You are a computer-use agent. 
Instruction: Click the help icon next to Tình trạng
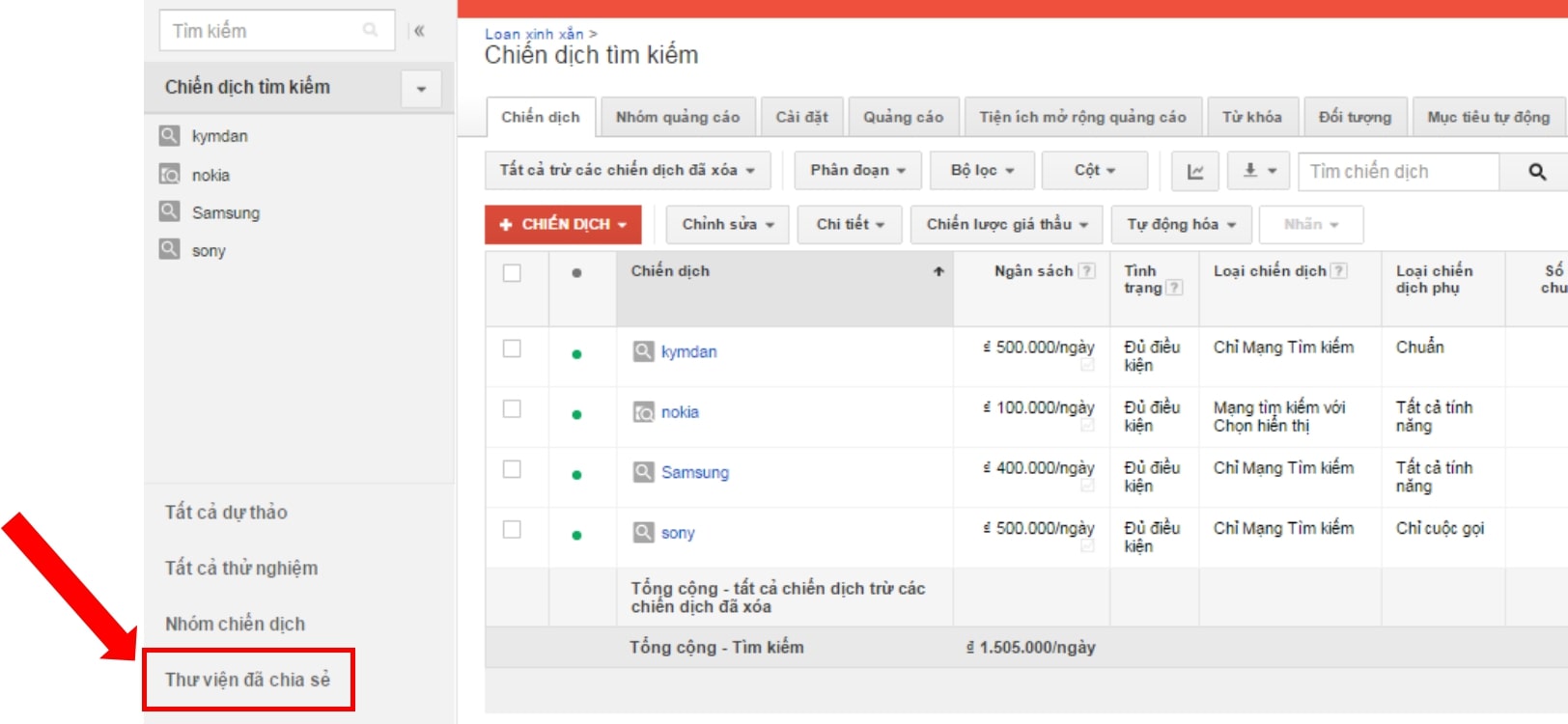[x=1174, y=288]
